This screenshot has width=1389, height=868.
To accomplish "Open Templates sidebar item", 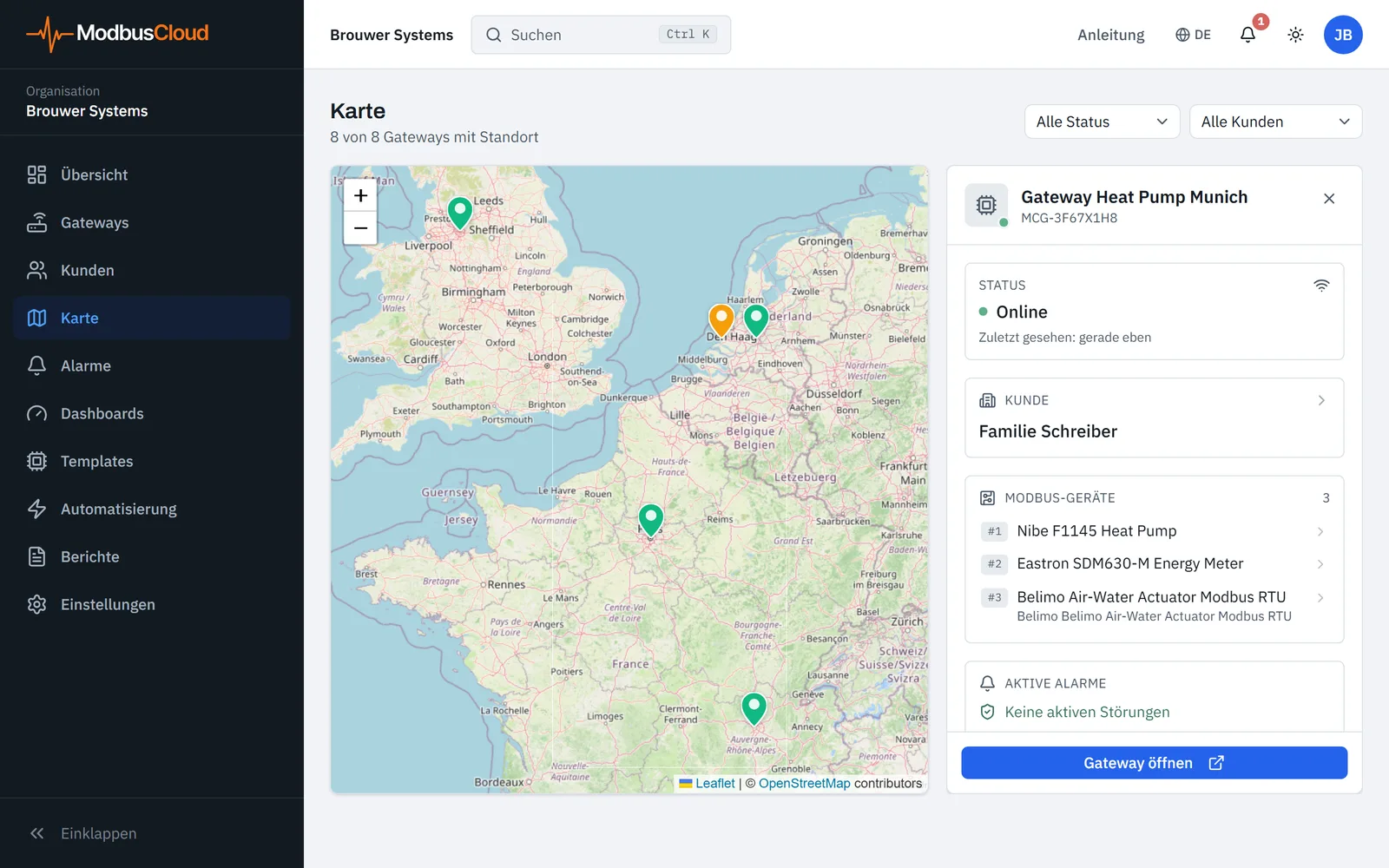I will [x=152, y=461].
